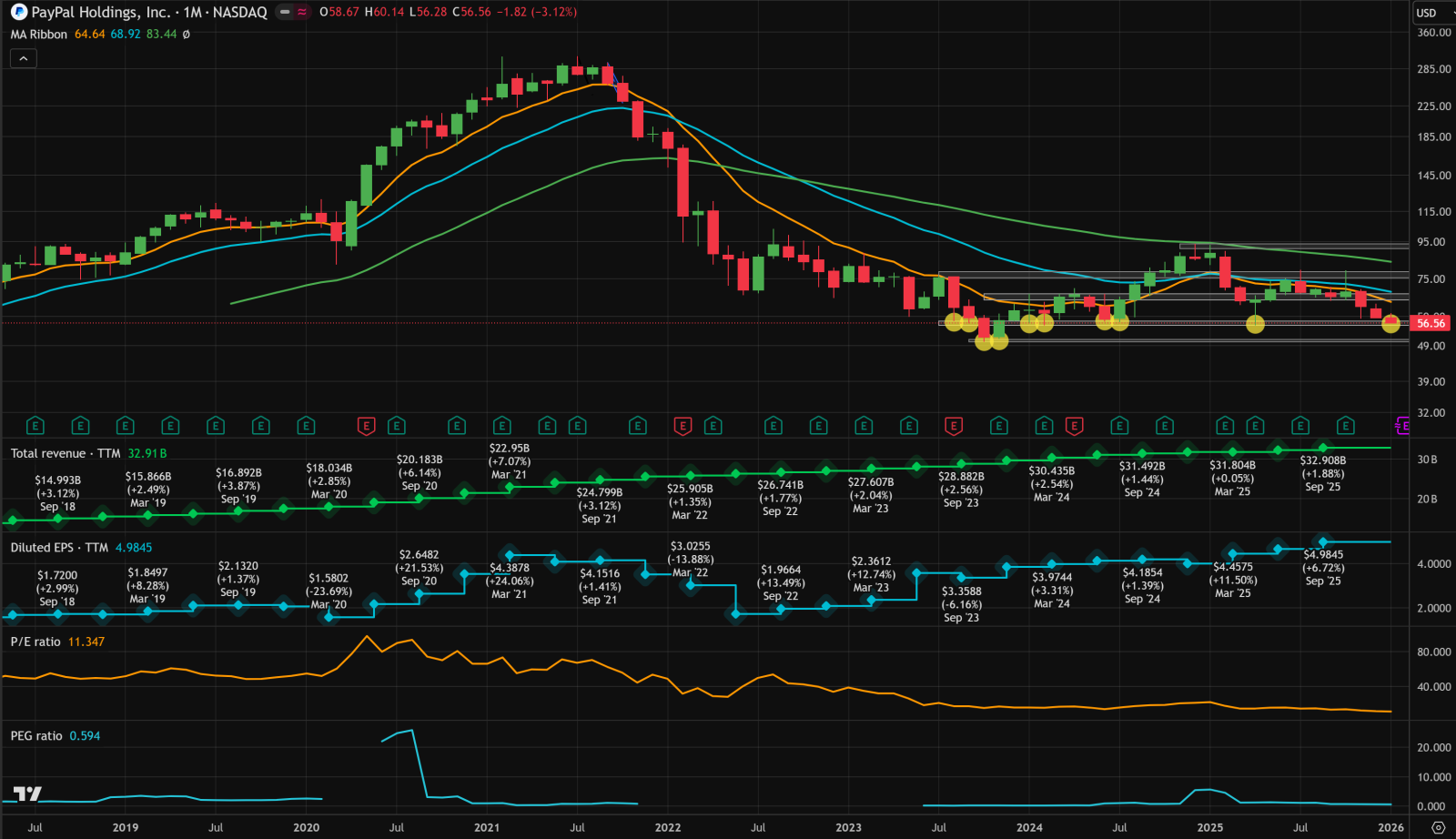
Task: Click the $22.95B Mar '21 revenue label
Action: [510, 461]
